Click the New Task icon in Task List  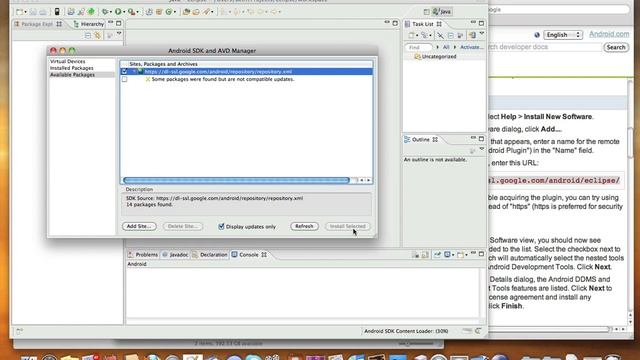[x=412, y=36]
